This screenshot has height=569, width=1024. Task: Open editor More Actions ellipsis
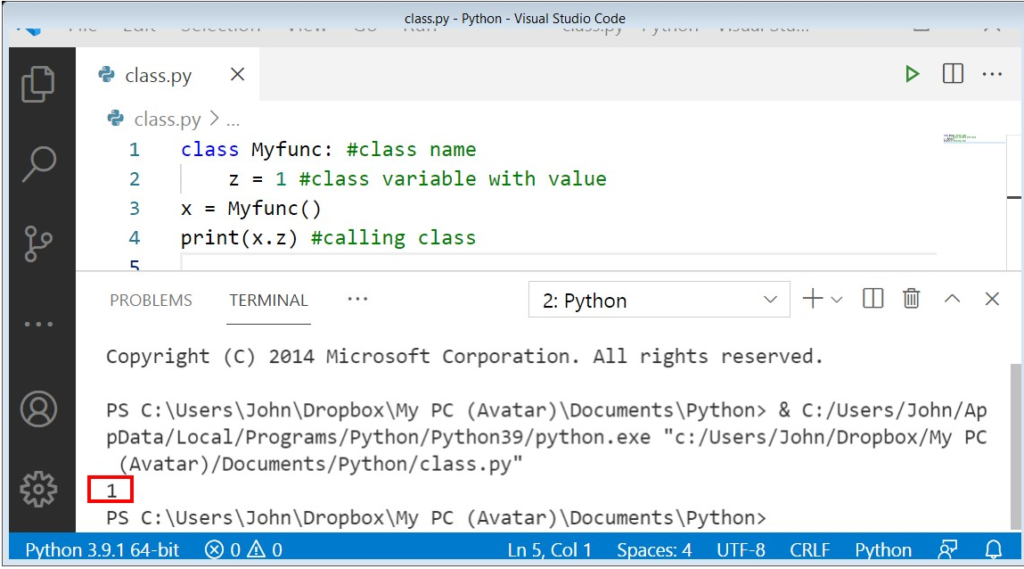pos(992,74)
